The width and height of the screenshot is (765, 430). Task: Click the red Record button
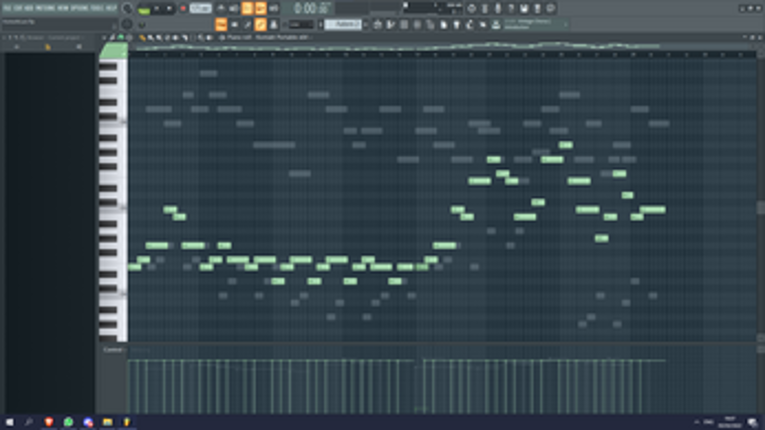pos(183,8)
